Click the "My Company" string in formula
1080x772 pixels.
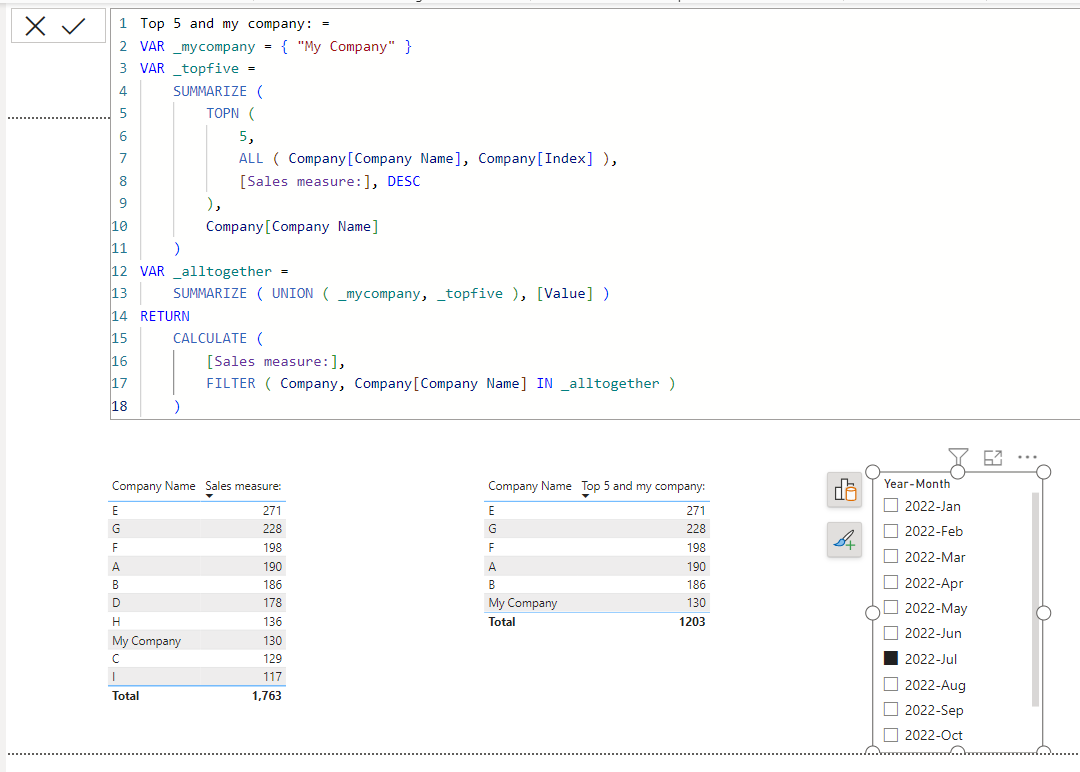coord(346,46)
